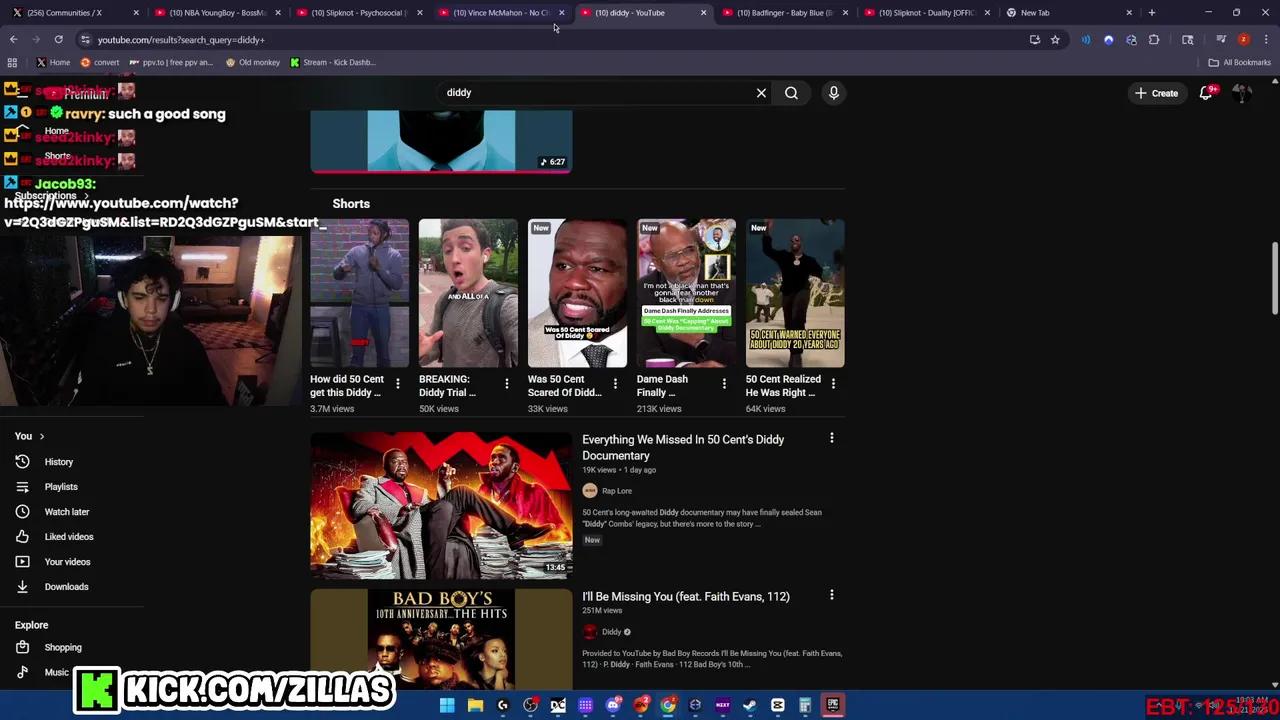
Task: Open Discord from the taskbar
Action: point(613,706)
